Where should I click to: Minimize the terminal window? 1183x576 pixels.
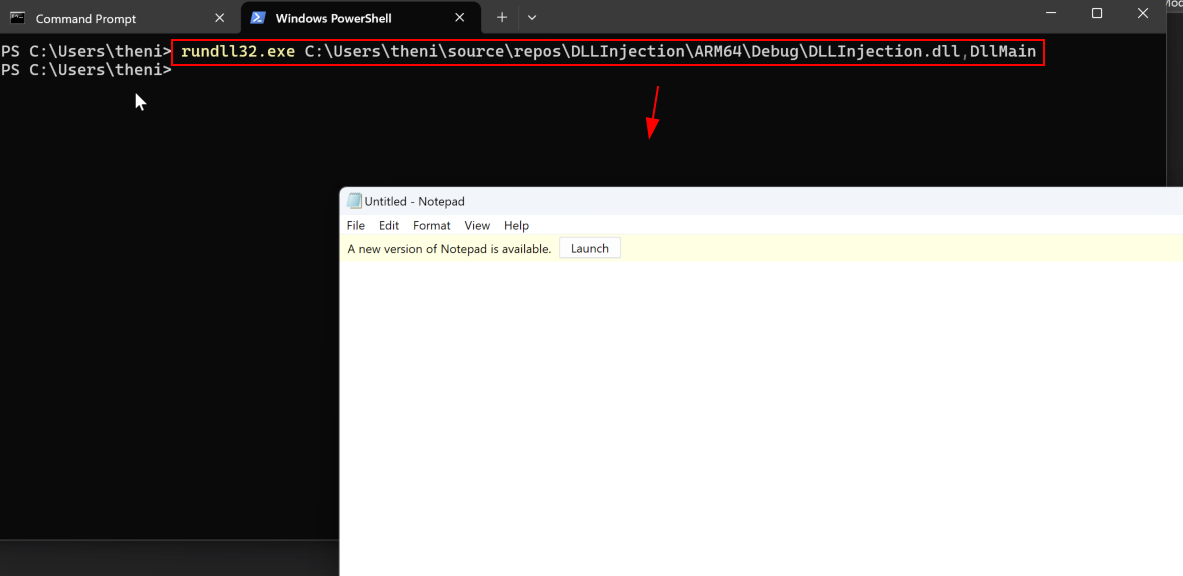click(1052, 13)
